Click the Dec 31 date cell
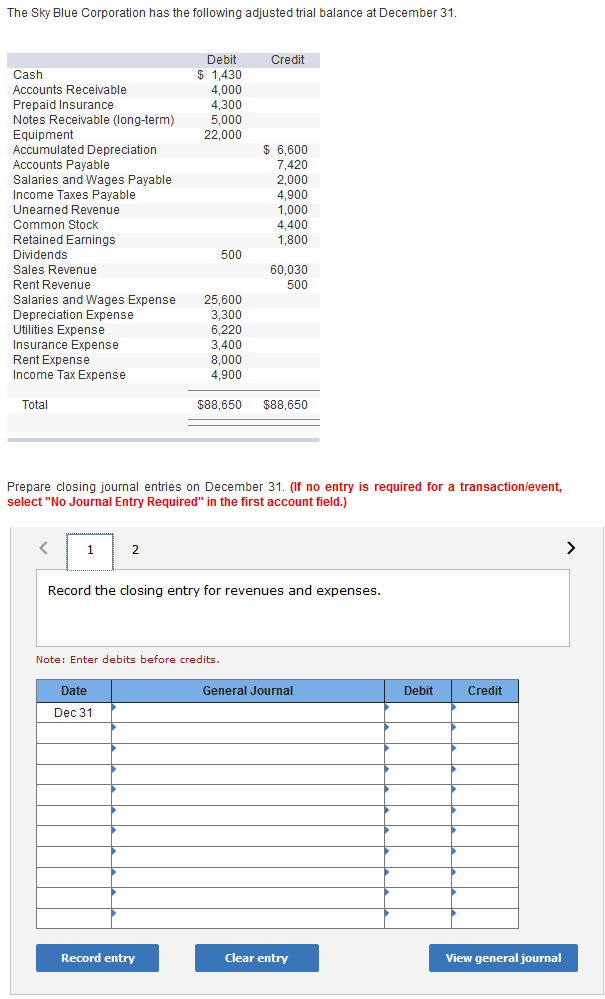The image size is (605, 999). pos(74,712)
